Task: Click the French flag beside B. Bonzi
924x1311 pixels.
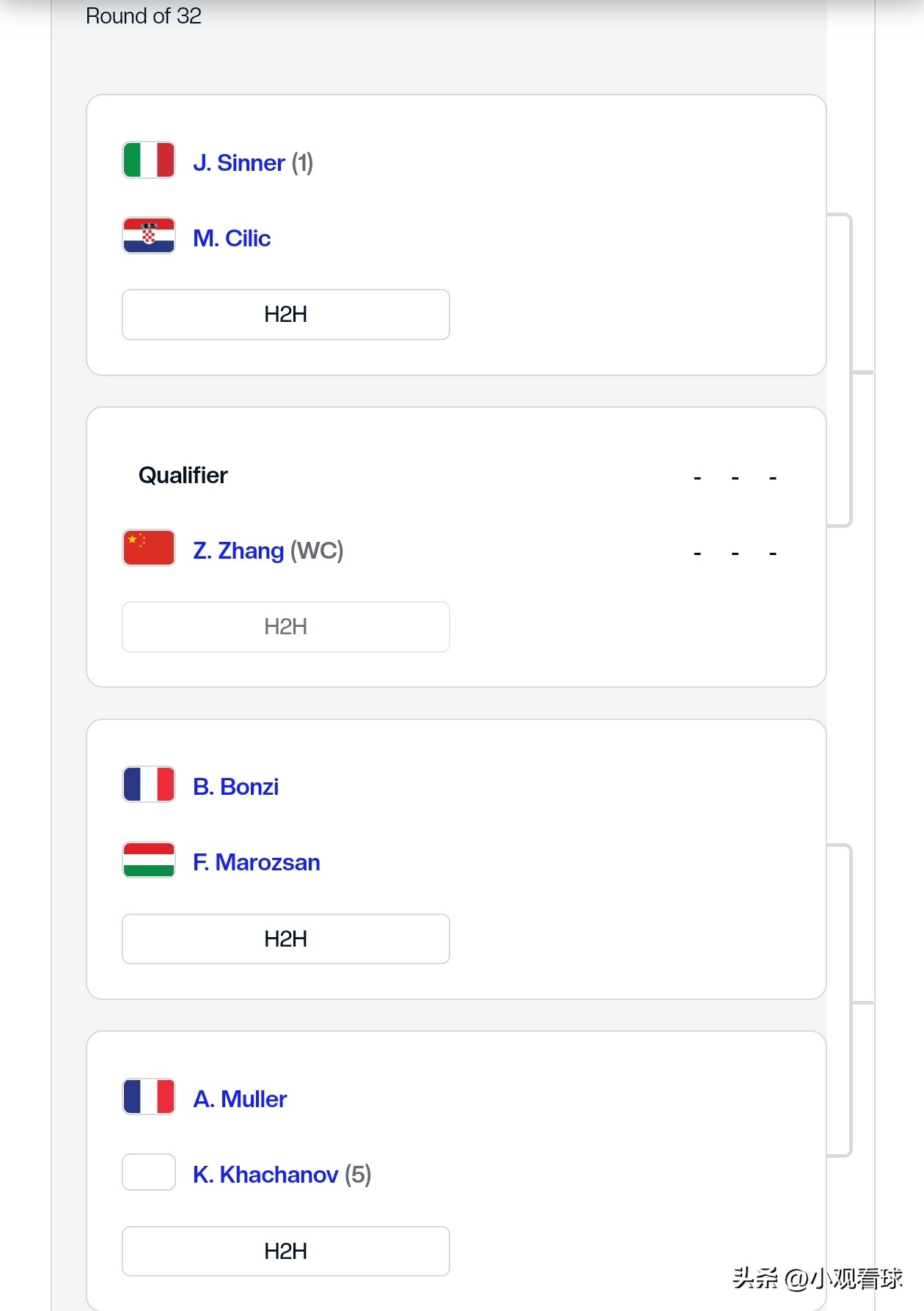Action: click(x=149, y=785)
